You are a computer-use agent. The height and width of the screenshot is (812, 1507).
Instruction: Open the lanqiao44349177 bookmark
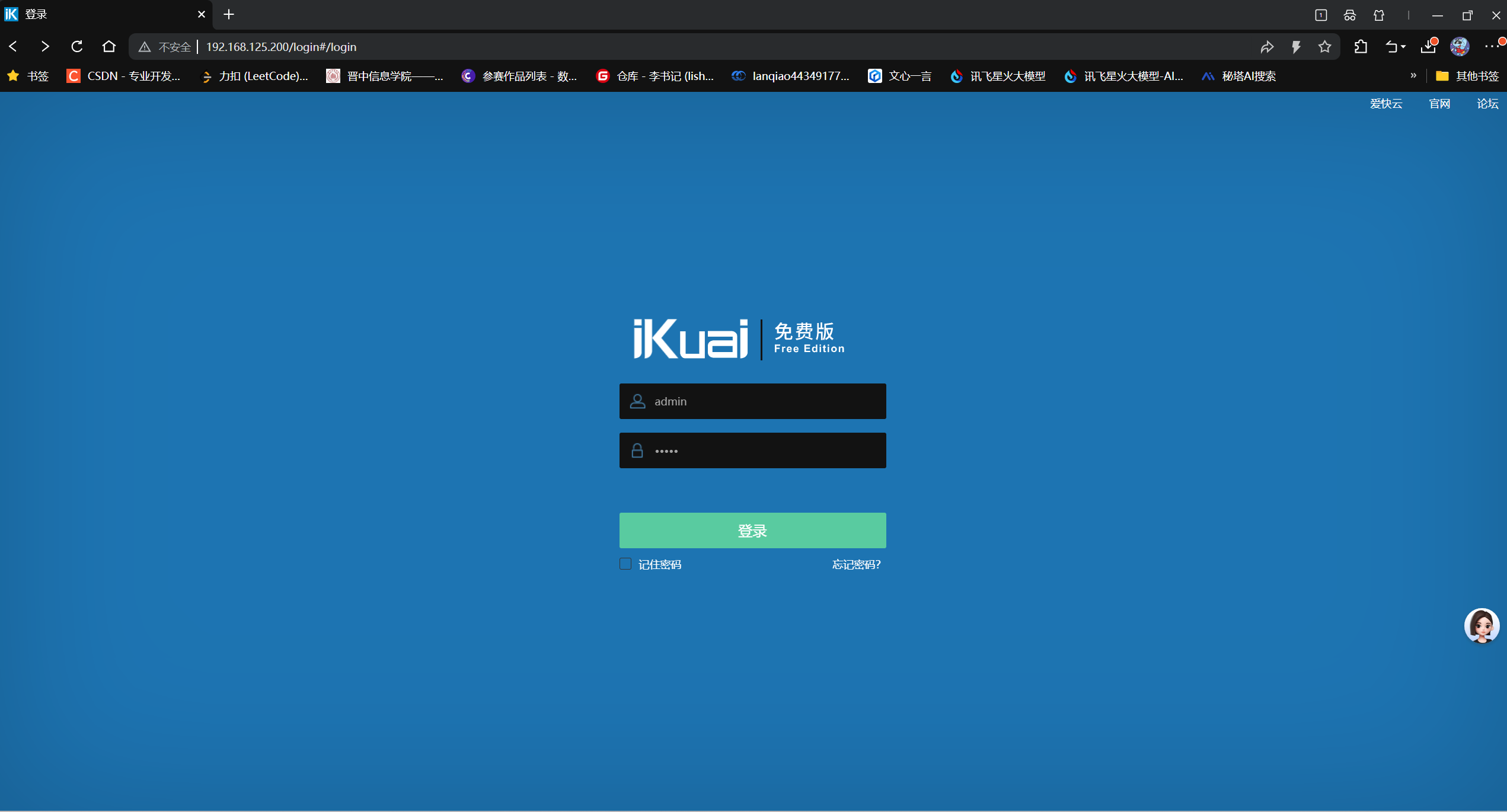point(790,76)
